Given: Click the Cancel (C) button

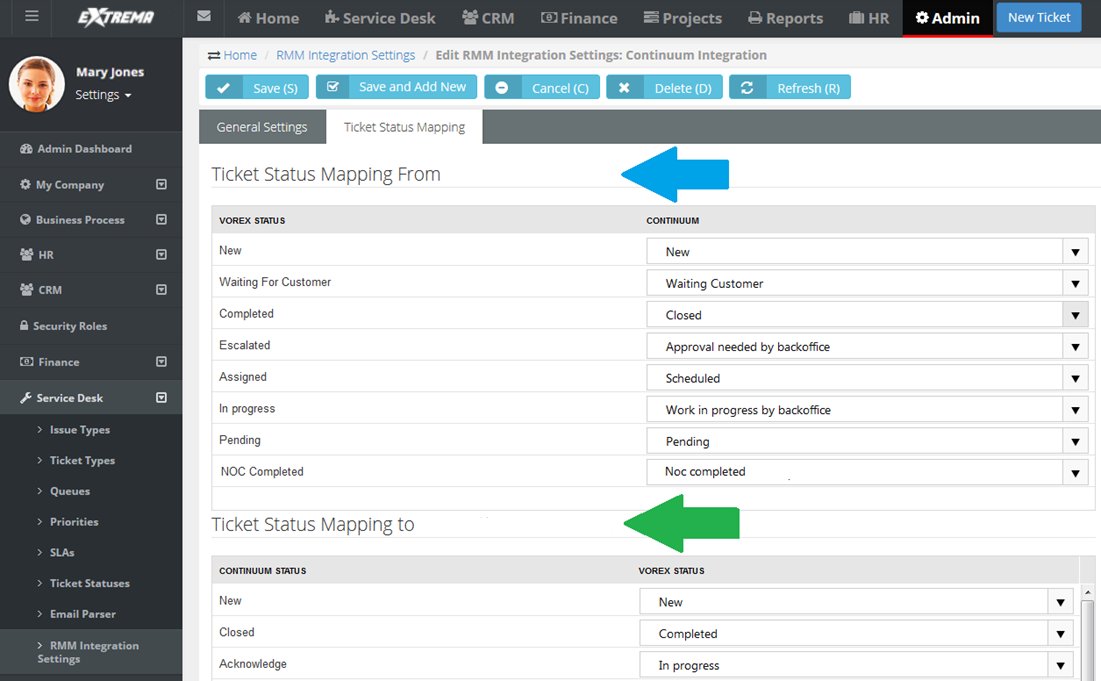Looking at the screenshot, I should tap(542, 88).
